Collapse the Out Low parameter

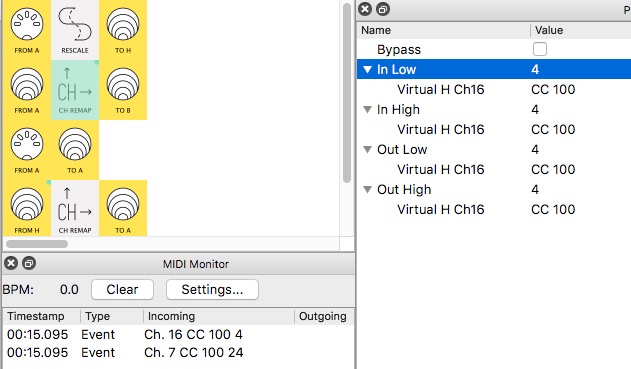pyautogui.click(x=367, y=149)
